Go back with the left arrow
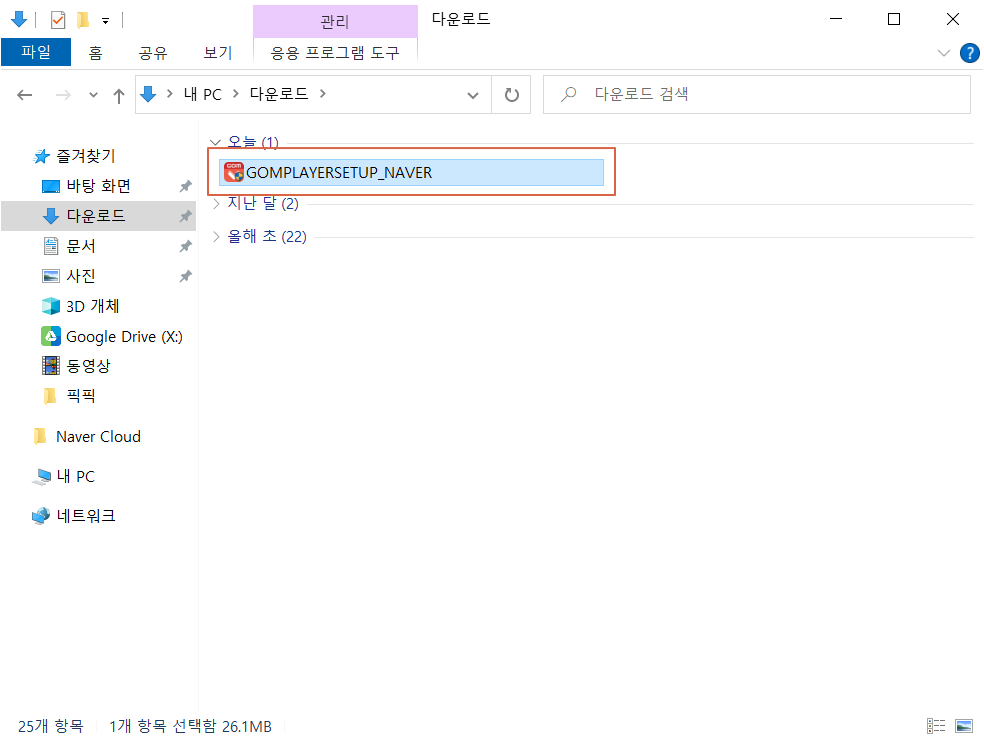Screen dimensions: 984x742 point(24,95)
